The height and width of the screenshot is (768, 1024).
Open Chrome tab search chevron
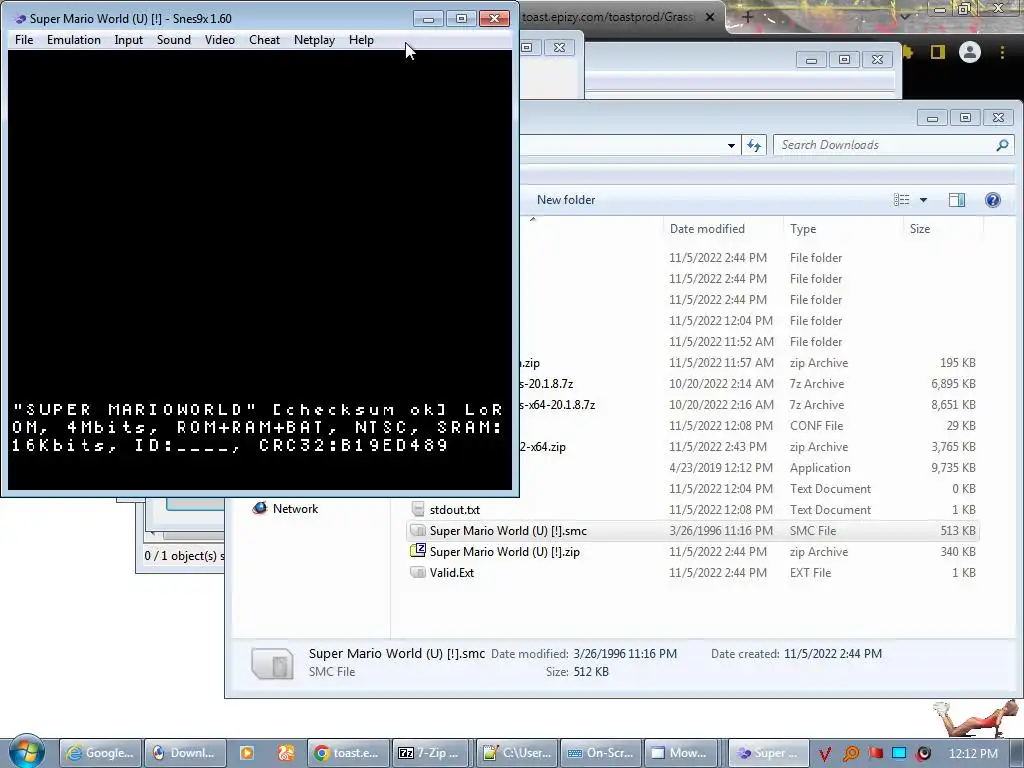pos(905,17)
